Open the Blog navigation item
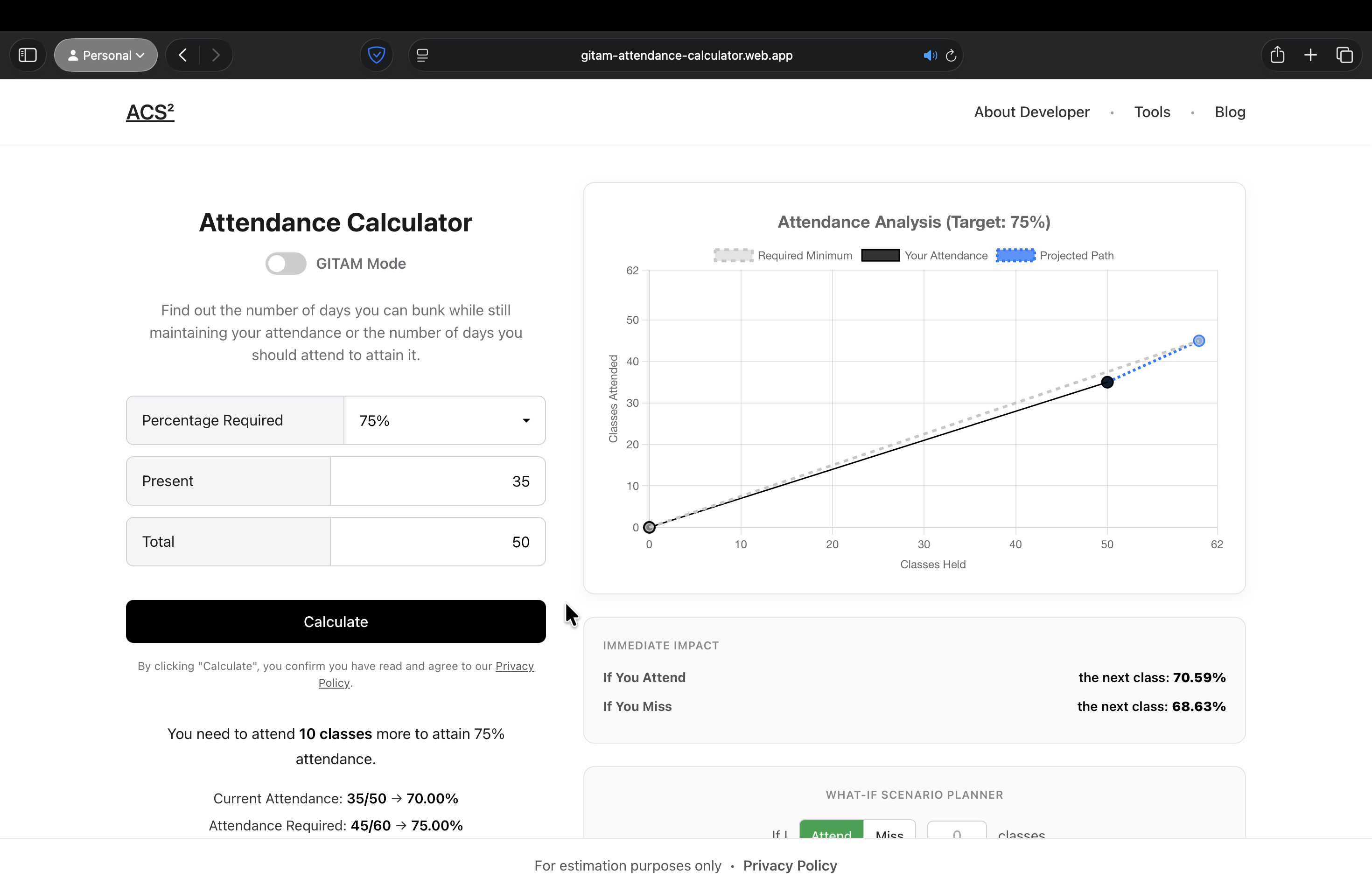Screen dimensions: 1372x892 (x=1230, y=112)
